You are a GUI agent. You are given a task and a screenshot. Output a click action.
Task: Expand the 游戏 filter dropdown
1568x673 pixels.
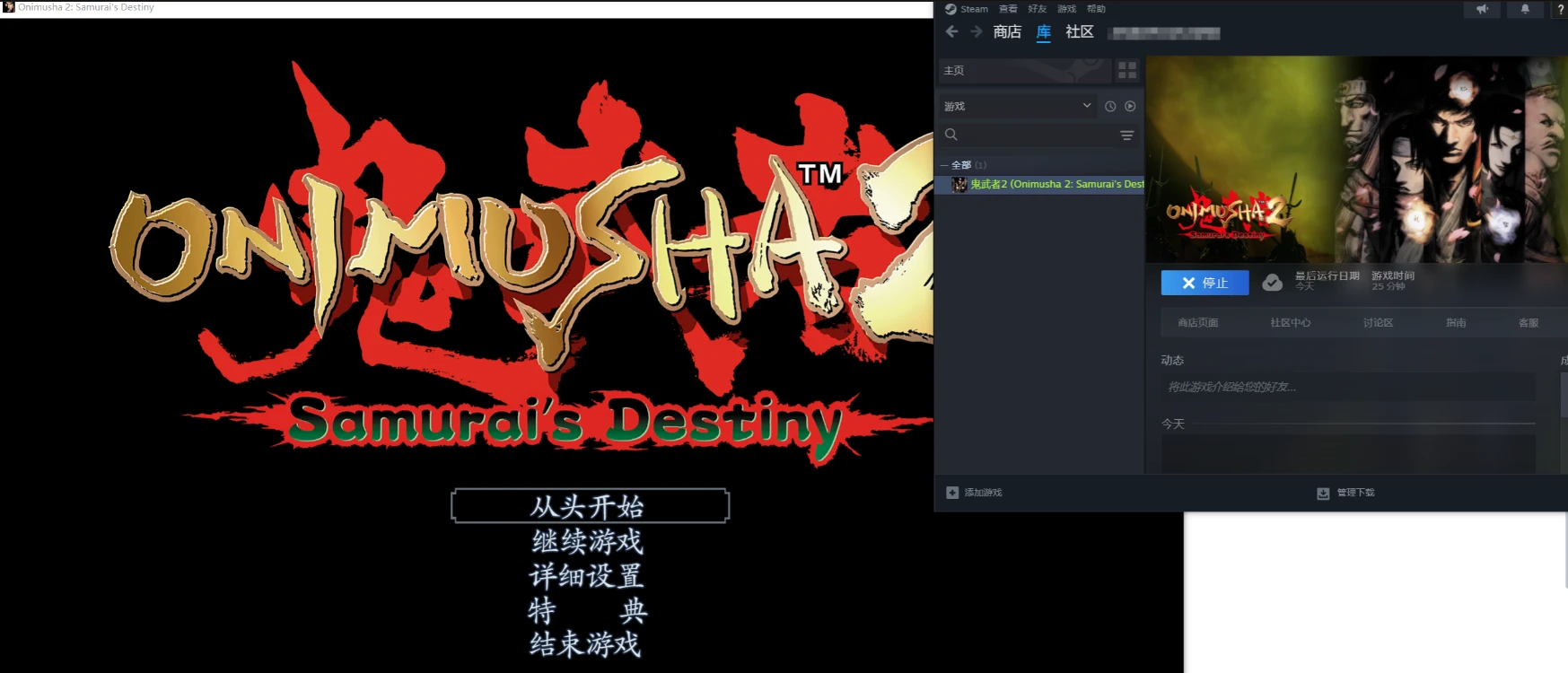(1017, 106)
